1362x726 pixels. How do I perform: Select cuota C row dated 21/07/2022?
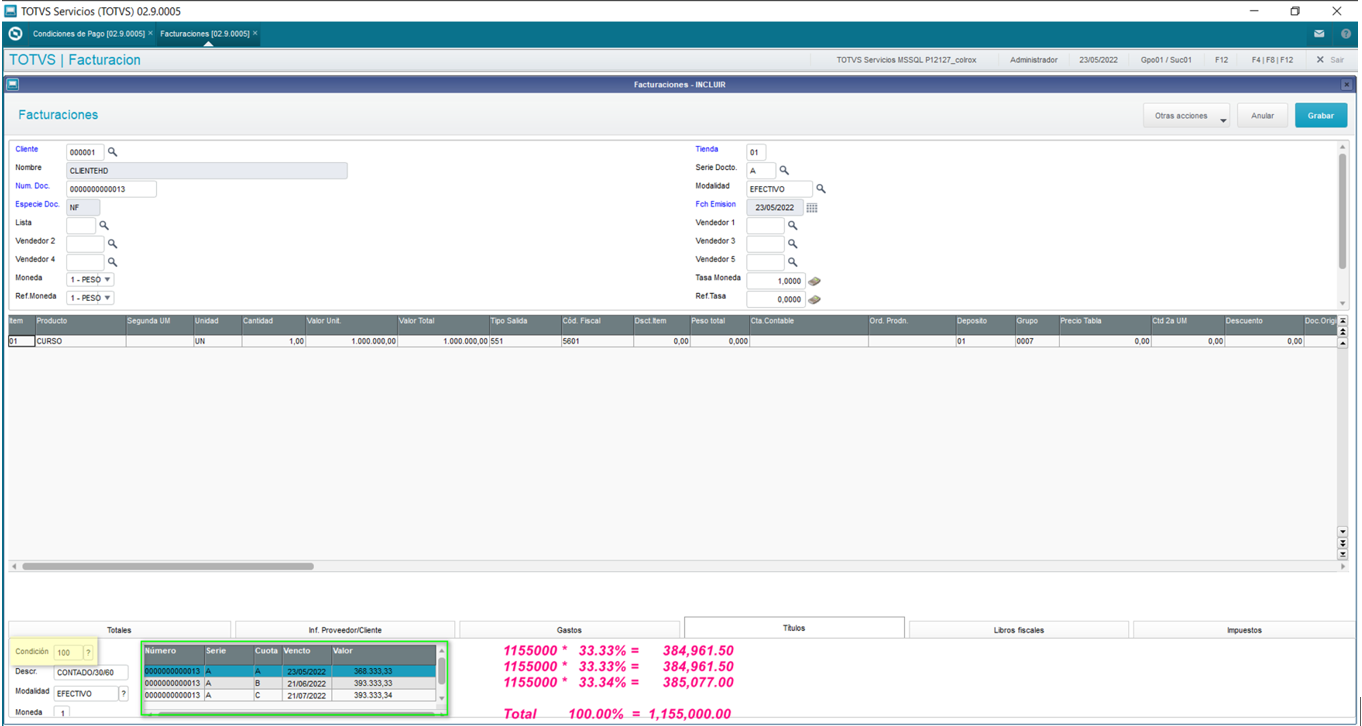tap(290, 695)
